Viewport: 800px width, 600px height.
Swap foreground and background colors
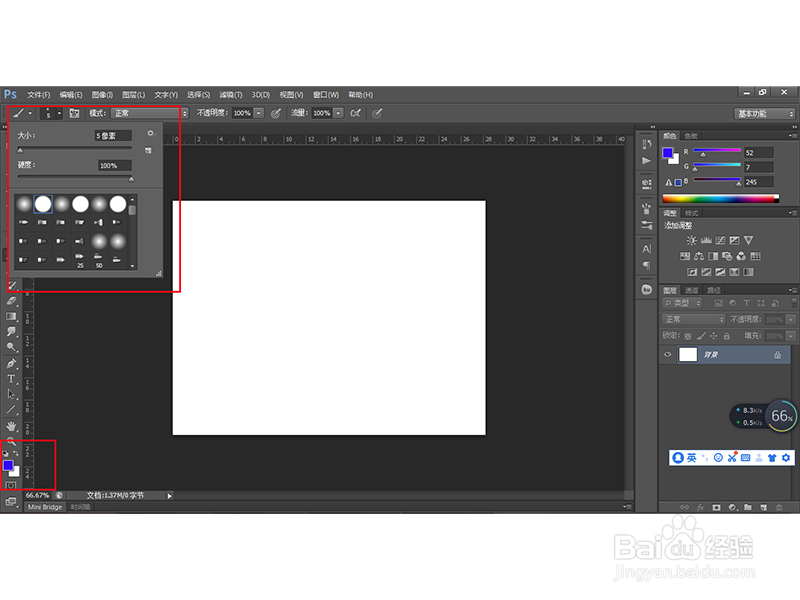click(16, 453)
